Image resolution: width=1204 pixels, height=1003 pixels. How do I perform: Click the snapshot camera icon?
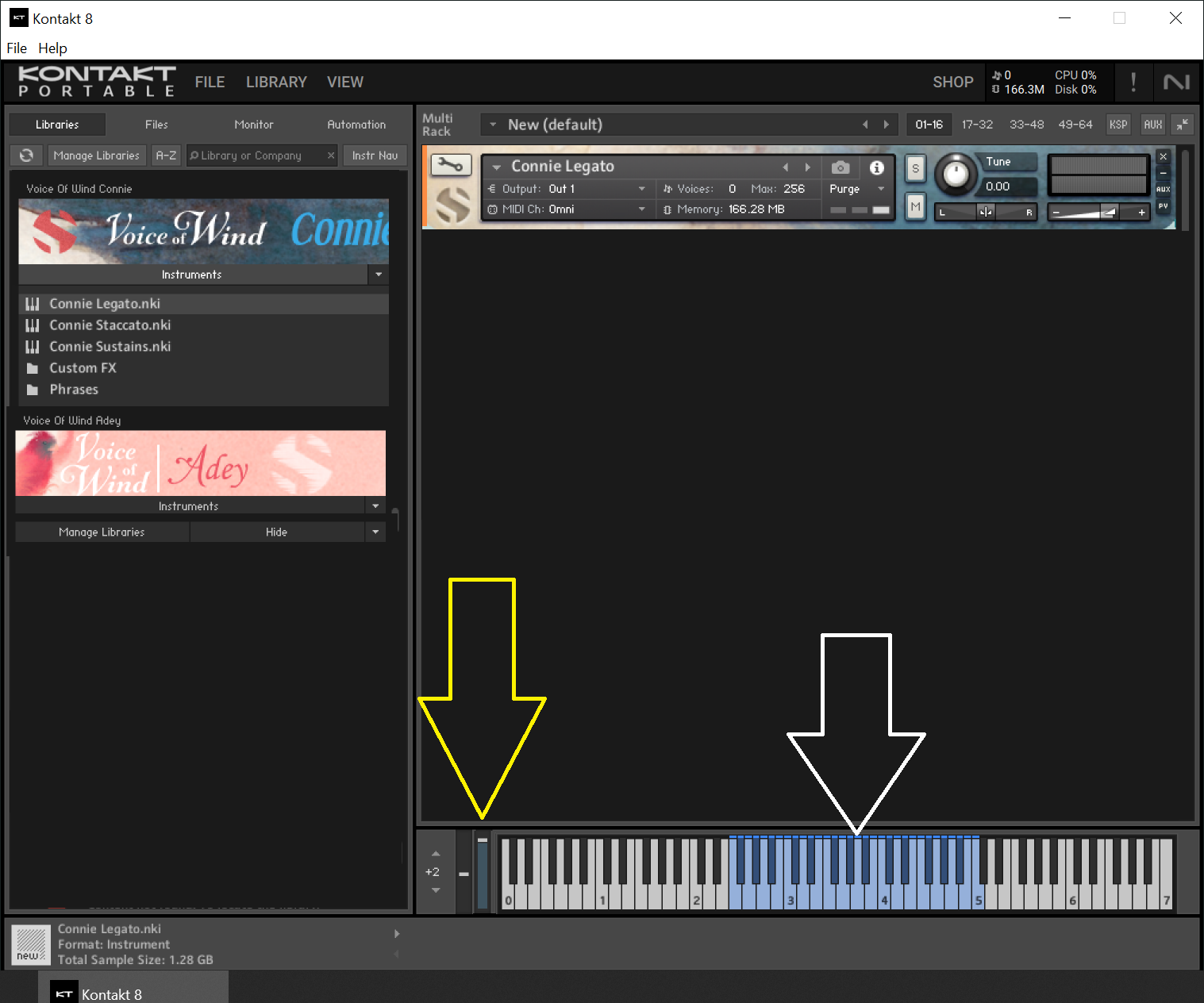tap(840, 167)
